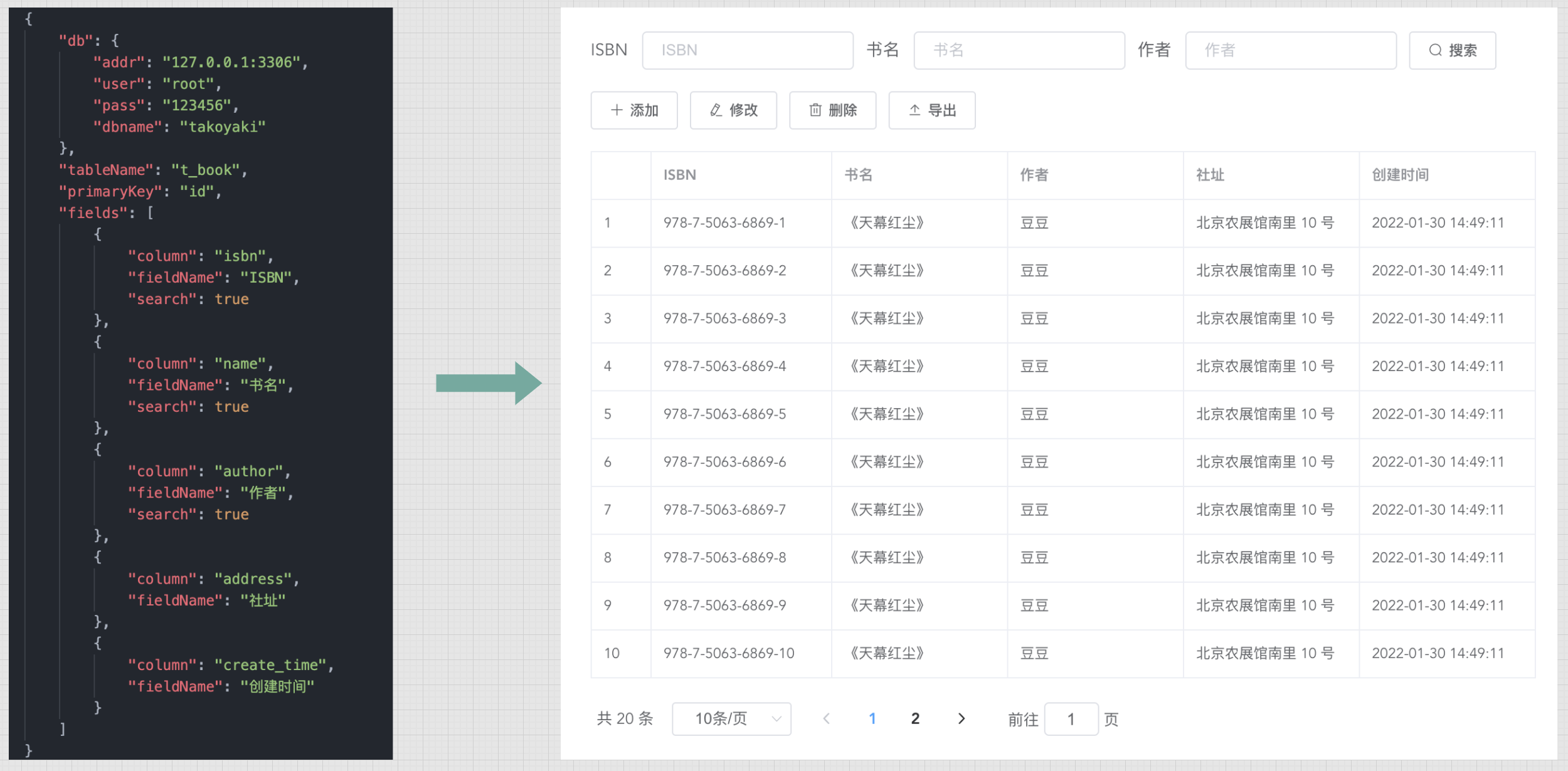The width and height of the screenshot is (1568, 771).
Task: Expand page size selector arrow
Action: 776,718
